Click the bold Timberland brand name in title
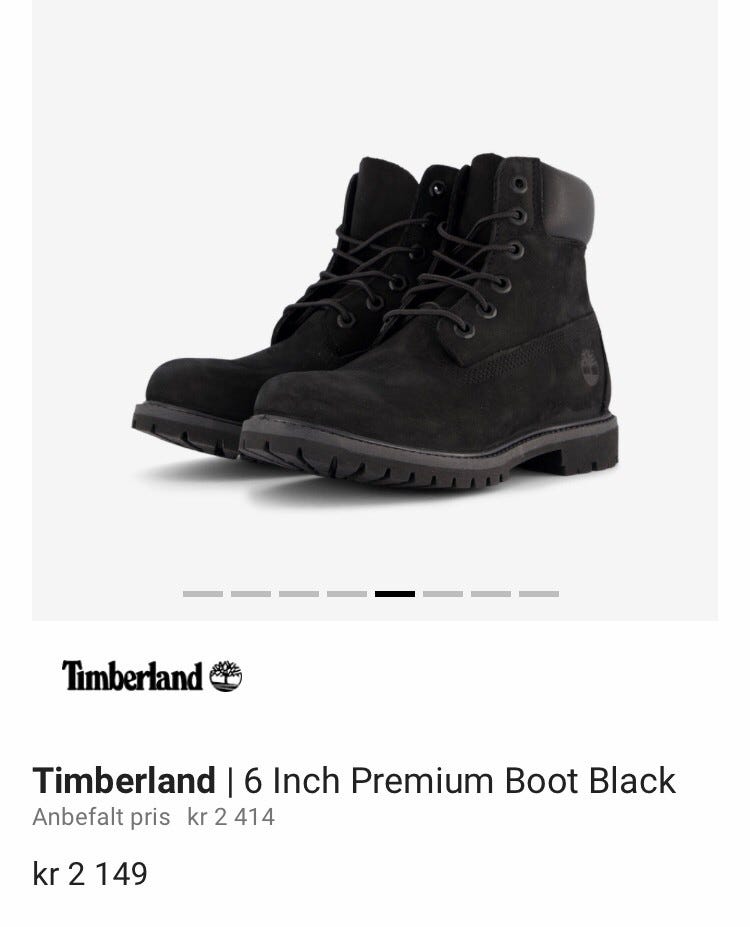The image size is (750, 927). [124, 780]
